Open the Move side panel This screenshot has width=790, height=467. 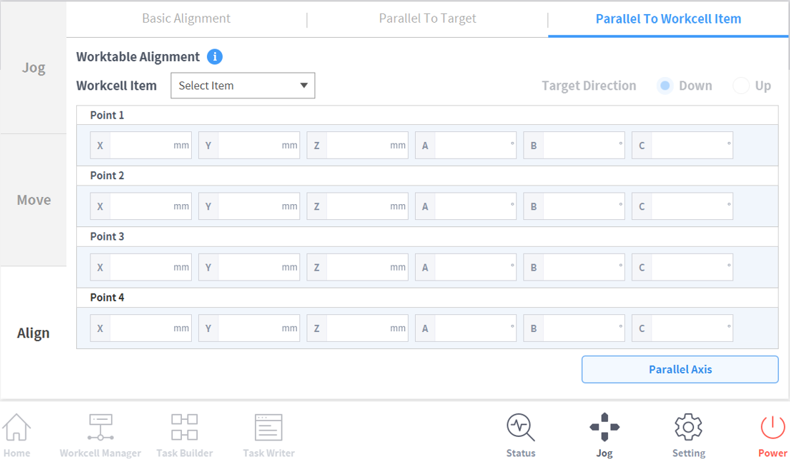pyautogui.click(x=33, y=200)
